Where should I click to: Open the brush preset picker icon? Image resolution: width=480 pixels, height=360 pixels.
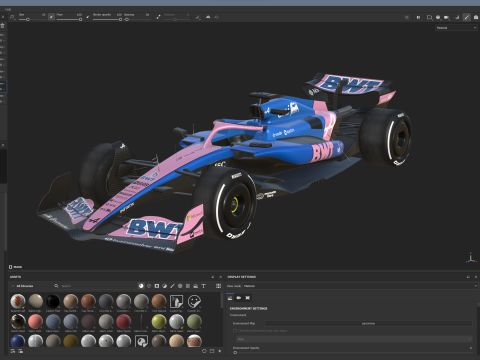12,17
